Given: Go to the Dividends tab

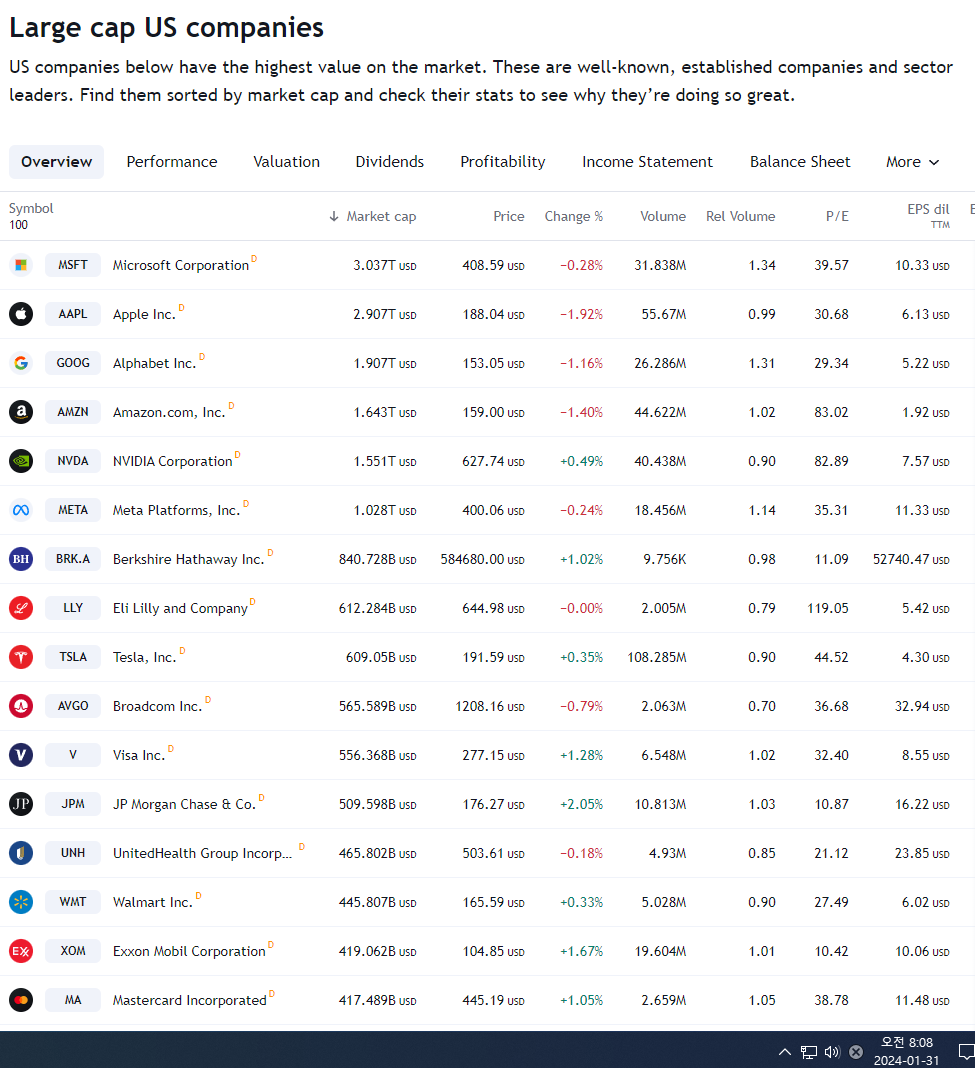Looking at the screenshot, I should point(390,162).
